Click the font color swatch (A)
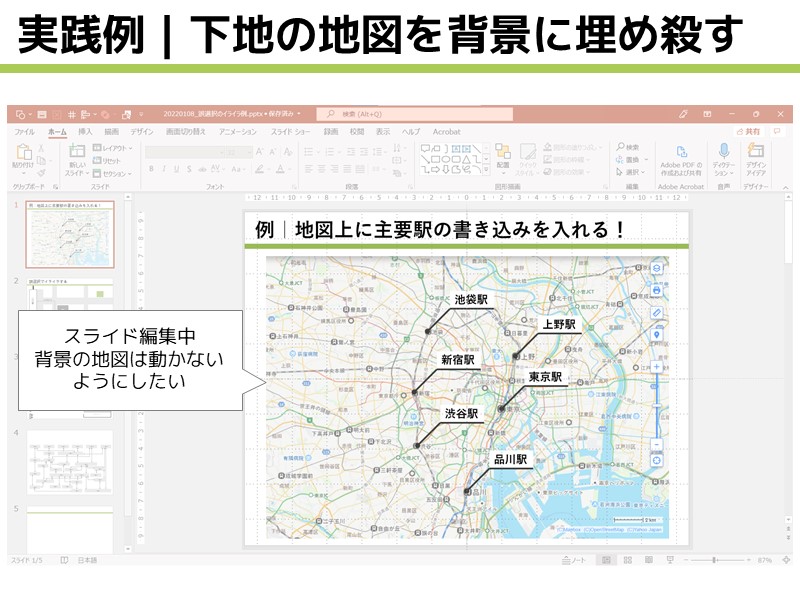This screenshot has width=800, height=600. pyautogui.click(x=280, y=169)
